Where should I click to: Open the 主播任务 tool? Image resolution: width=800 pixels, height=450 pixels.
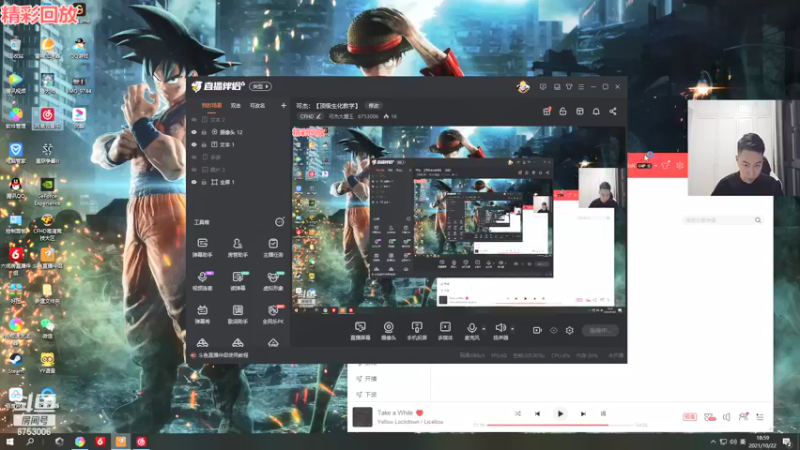click(x=273, y=247)
